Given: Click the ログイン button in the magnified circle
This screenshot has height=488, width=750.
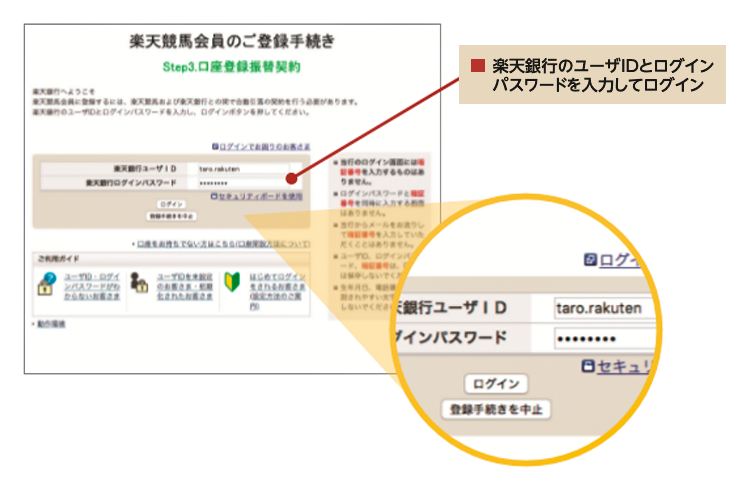Looking at the screenshot, I should point(496,384).
